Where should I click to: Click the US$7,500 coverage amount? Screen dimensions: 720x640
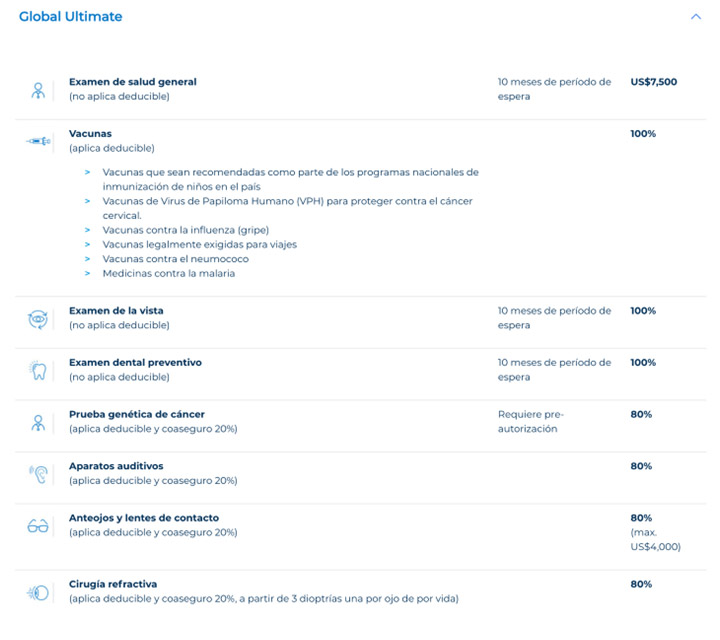(653, 82)
